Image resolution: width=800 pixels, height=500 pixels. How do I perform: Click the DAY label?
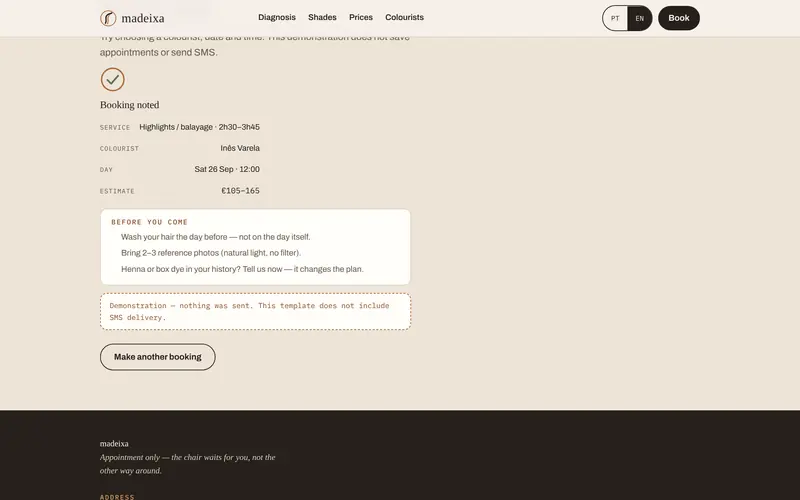coord(106,170)
